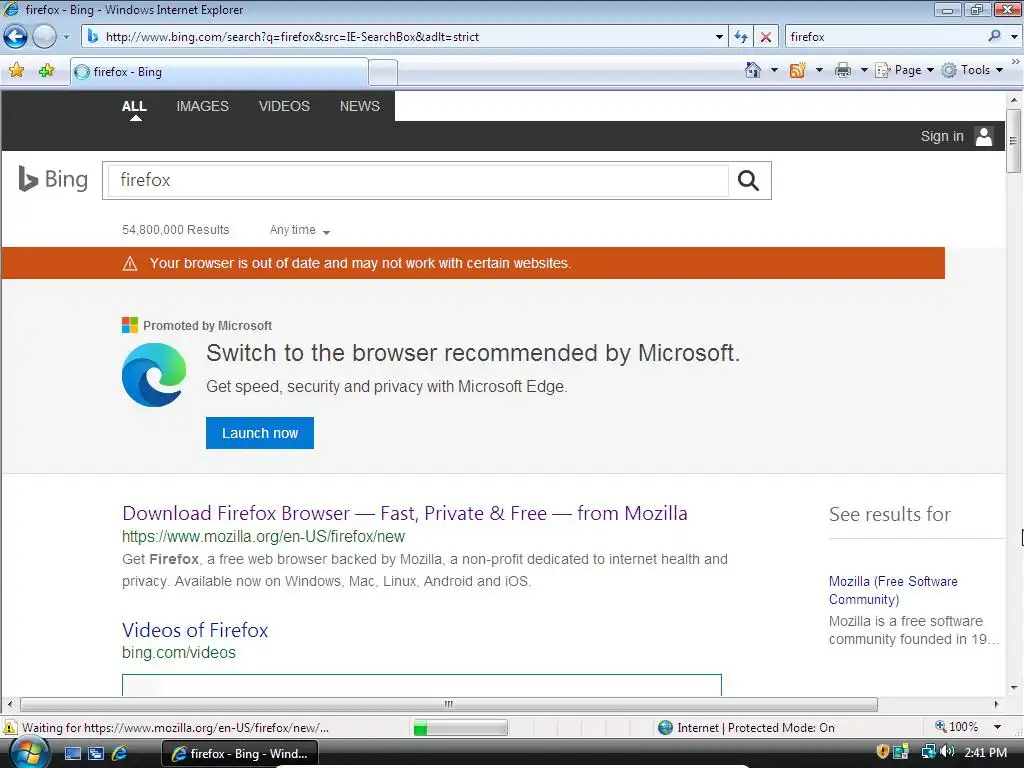1024x768 pixels.
Task: Open the Windows Start orb
Action: 29,752
